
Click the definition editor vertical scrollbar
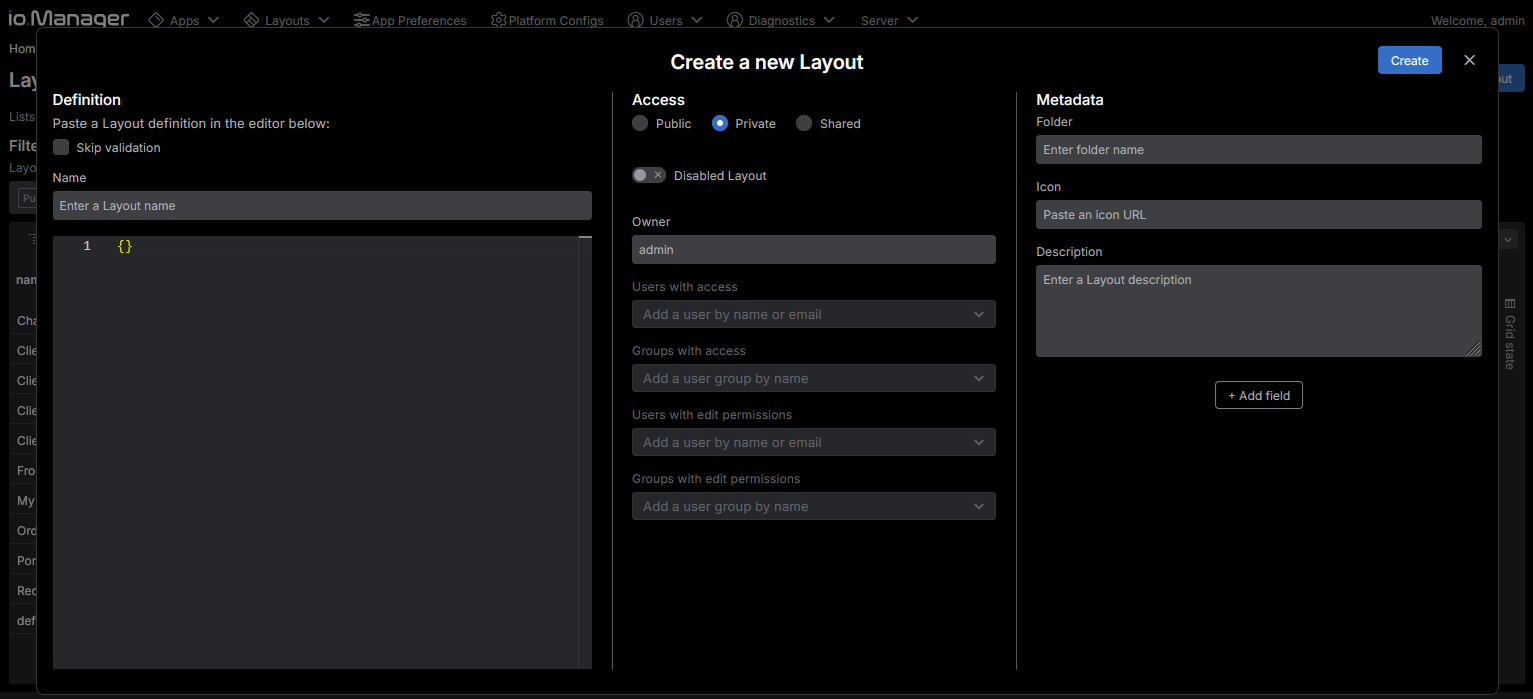[585, 452]
